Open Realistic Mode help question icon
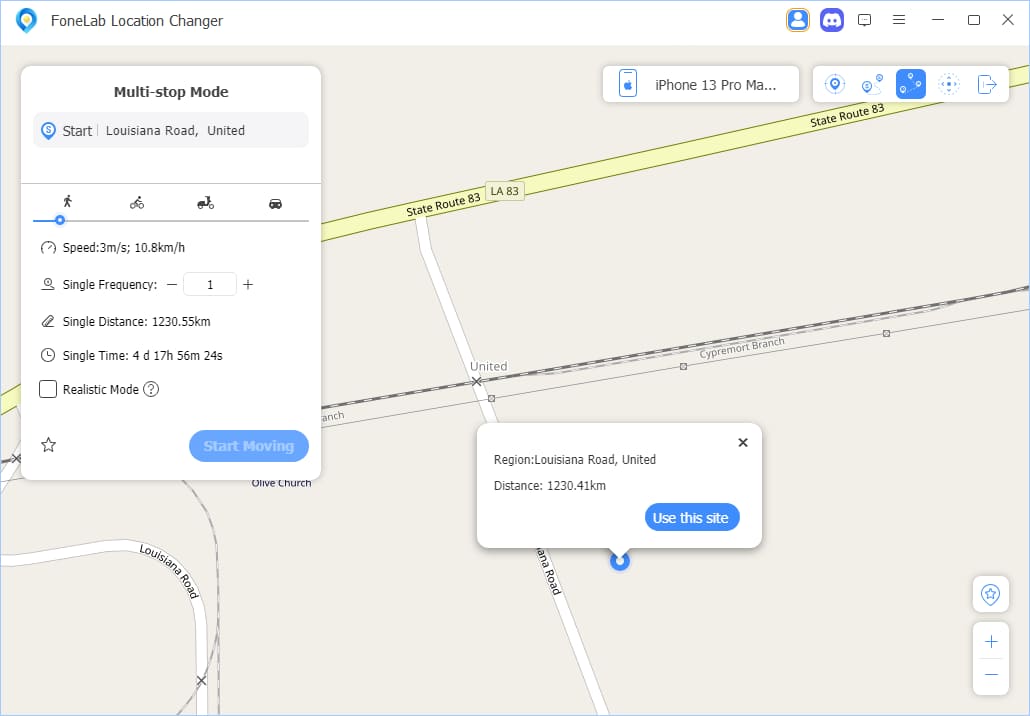The width and height of the screenshot is (1030, 716). (x=151, y=389)
